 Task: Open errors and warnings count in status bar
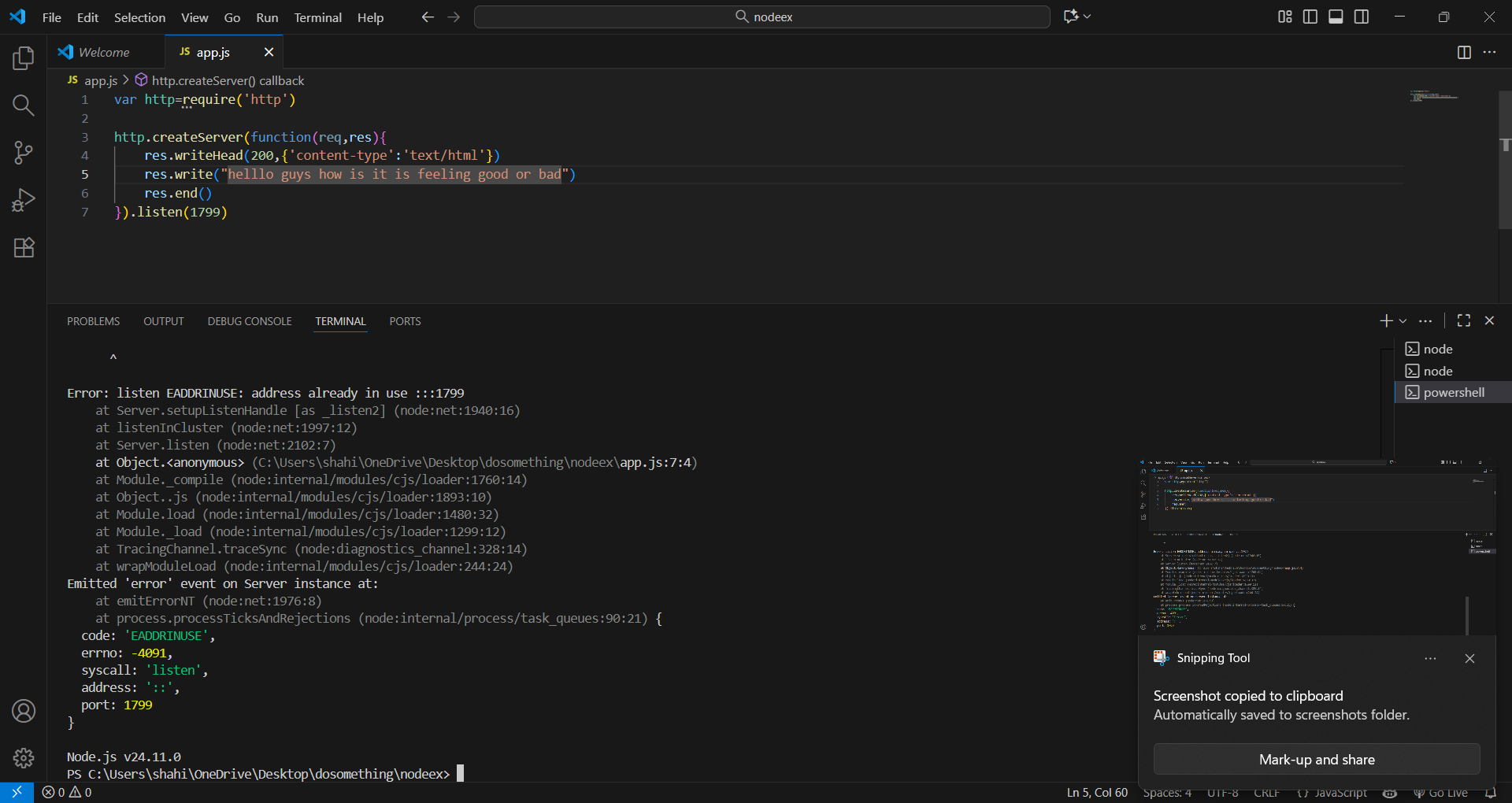pyautogui.click(x=67, y=793)
